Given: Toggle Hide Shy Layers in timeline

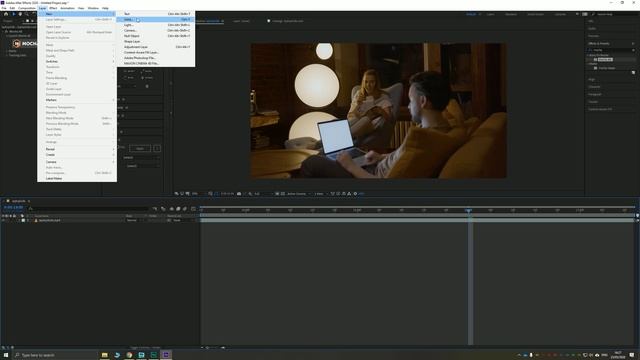Looking at the screenshot, I should (x=171, y=209).
